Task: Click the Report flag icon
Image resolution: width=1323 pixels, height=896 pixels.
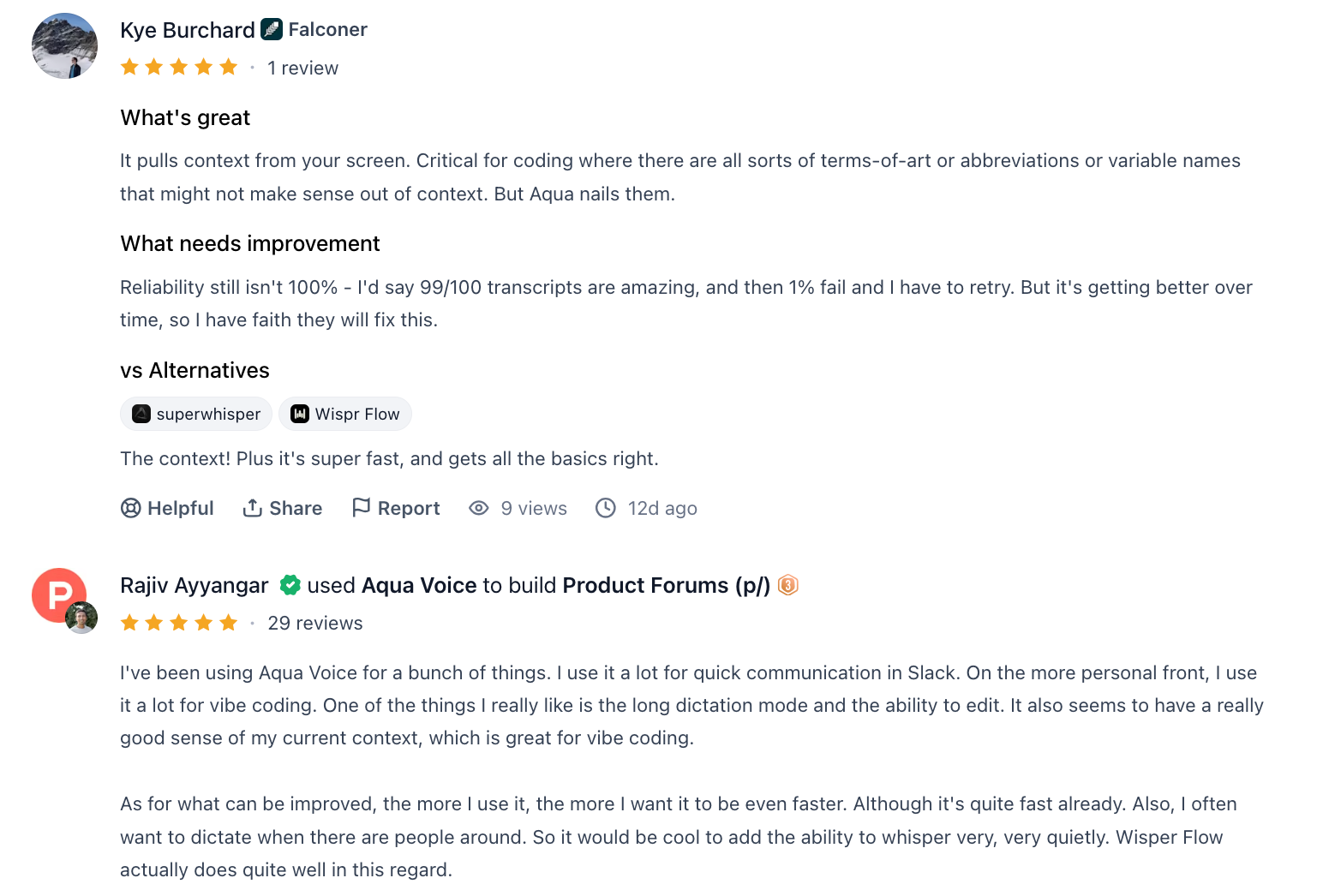Action: point(362,507)
